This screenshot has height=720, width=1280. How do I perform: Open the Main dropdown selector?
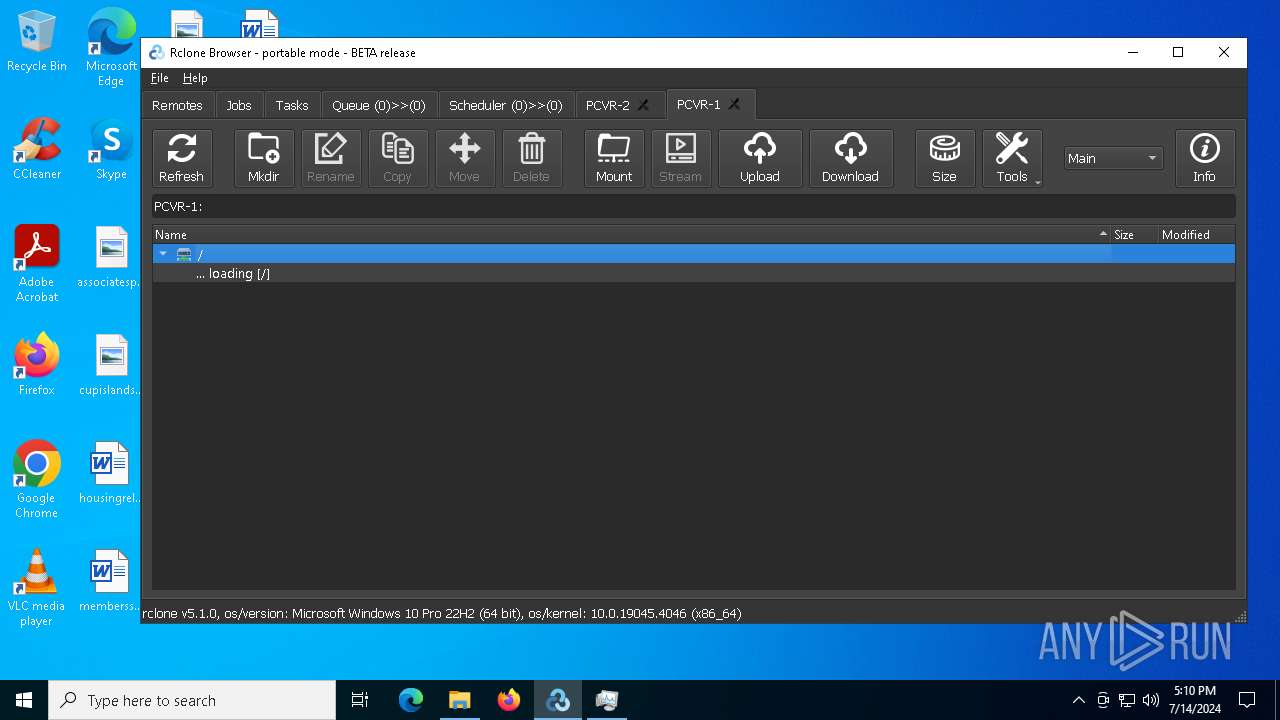tap(1113, 158)
